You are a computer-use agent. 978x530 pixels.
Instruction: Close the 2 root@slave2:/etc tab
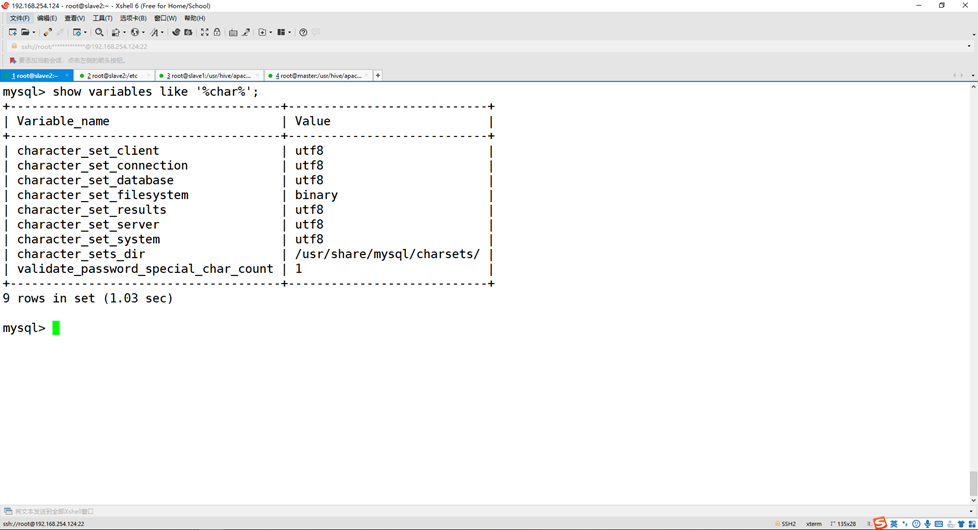tap(148, 75)
